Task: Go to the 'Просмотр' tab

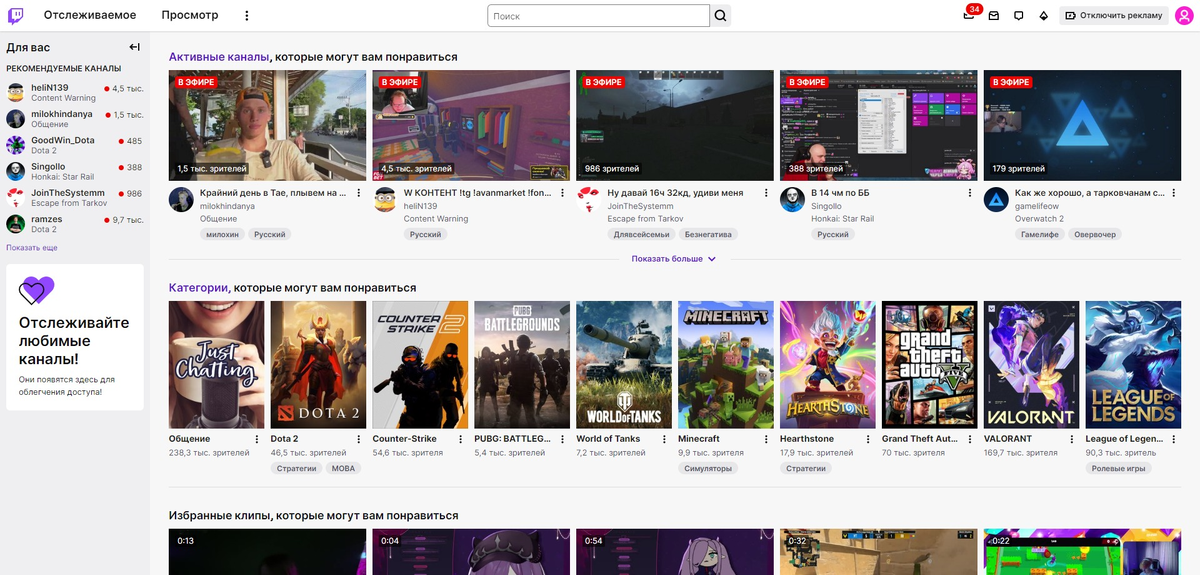Action: (190, 16)
